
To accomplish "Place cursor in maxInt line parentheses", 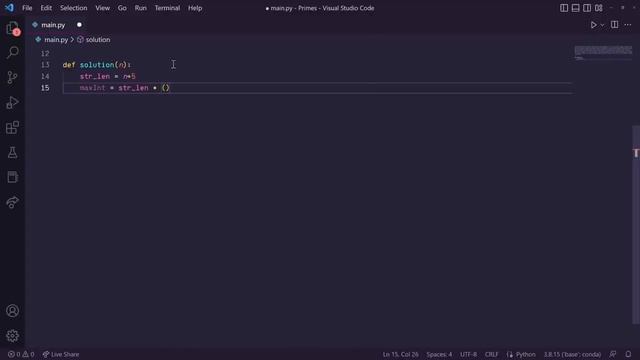I will tap(166, 88).
